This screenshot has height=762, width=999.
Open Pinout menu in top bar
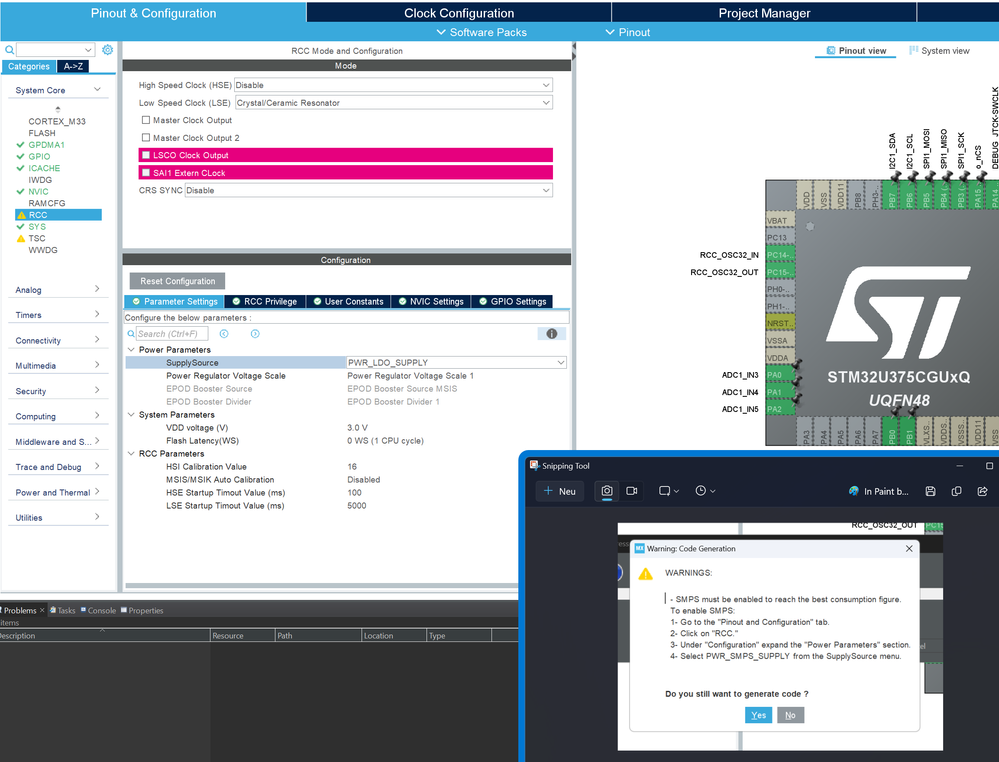pos(628,32)
